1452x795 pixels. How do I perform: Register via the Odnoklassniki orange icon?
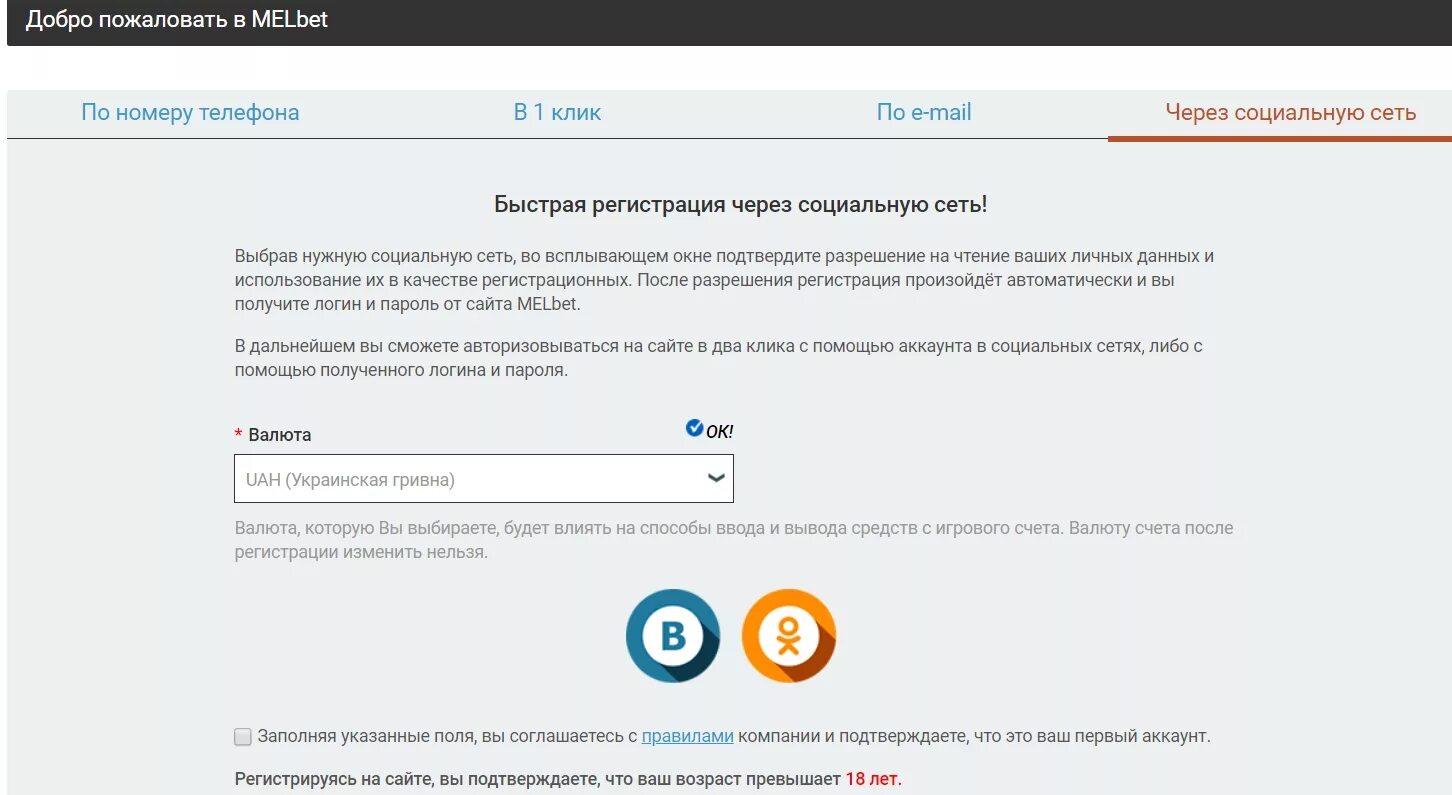789,636
